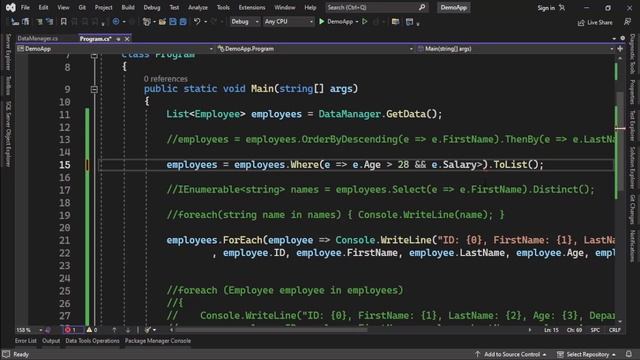This screenshot has height=360, width=640.
Task: Click the Undo arrow icon
Action: pyautogui.click(x=197, y=22)
